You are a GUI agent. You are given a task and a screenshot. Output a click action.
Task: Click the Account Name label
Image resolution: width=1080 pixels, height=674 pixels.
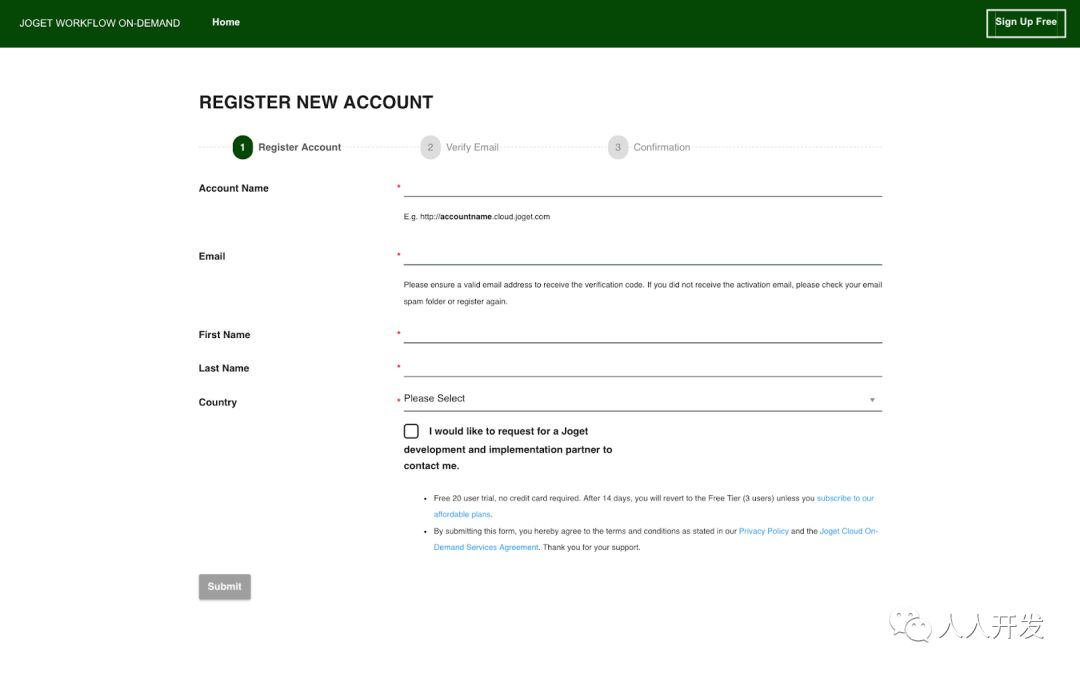(233, 188)
